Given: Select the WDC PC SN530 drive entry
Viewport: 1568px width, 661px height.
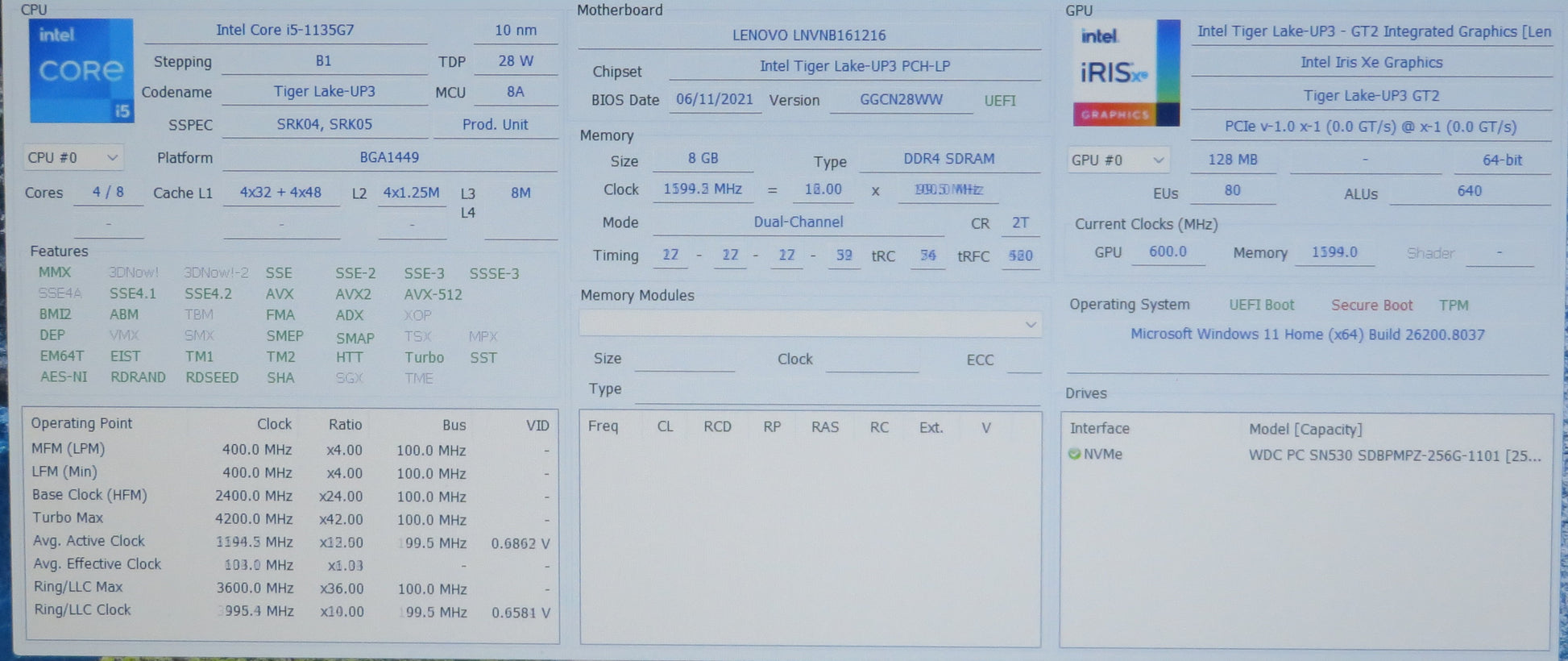Looking at the screenshot, I should coord(1394,455).
